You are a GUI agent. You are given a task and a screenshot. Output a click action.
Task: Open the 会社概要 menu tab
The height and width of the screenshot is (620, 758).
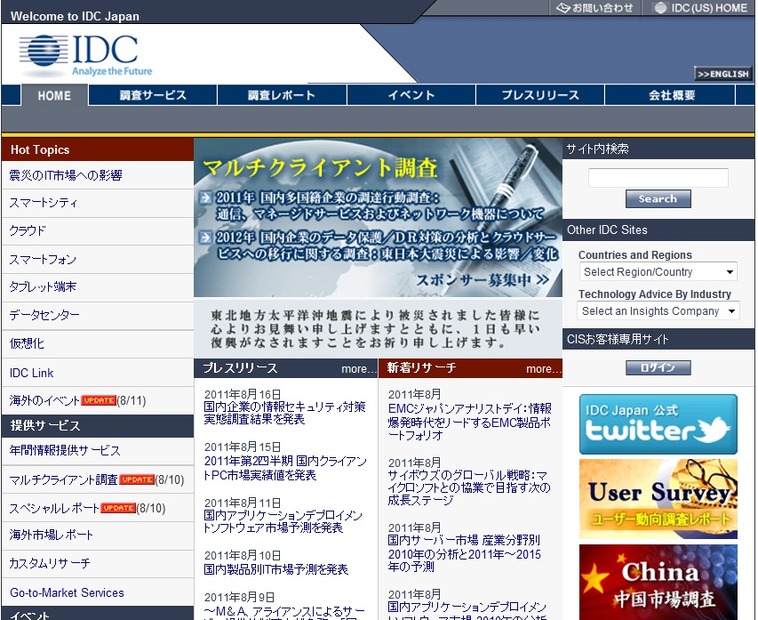tap(671, 95)
